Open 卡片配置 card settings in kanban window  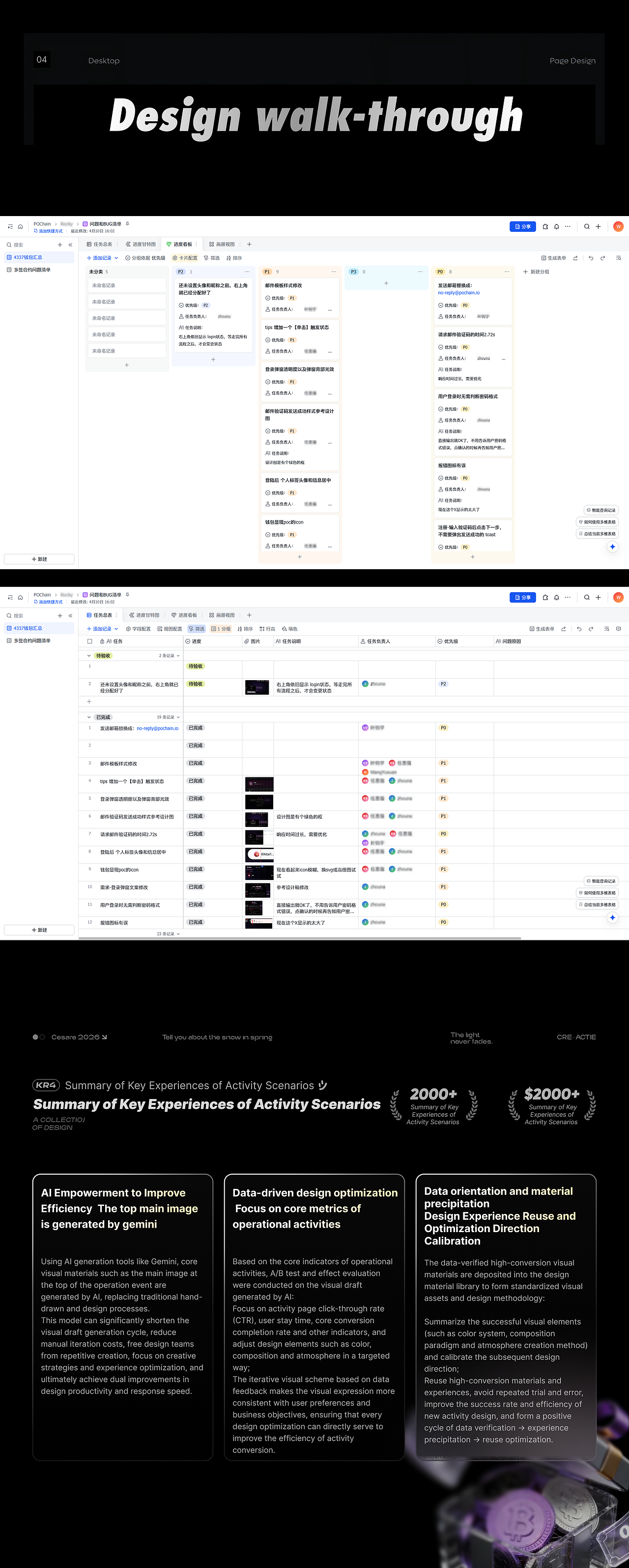point(185,258)
